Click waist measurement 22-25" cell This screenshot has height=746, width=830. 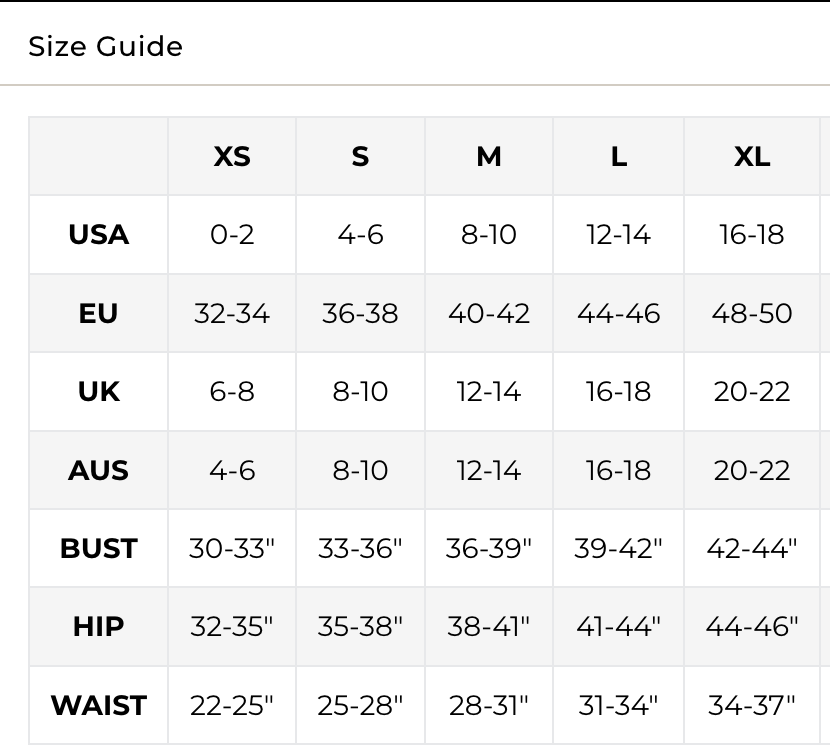coord(232,705)
